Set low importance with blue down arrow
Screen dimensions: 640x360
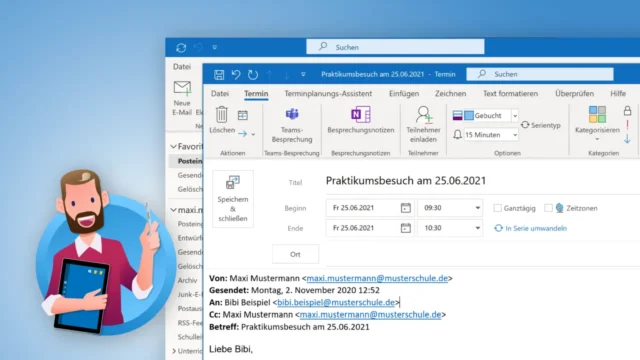[627, 139]
